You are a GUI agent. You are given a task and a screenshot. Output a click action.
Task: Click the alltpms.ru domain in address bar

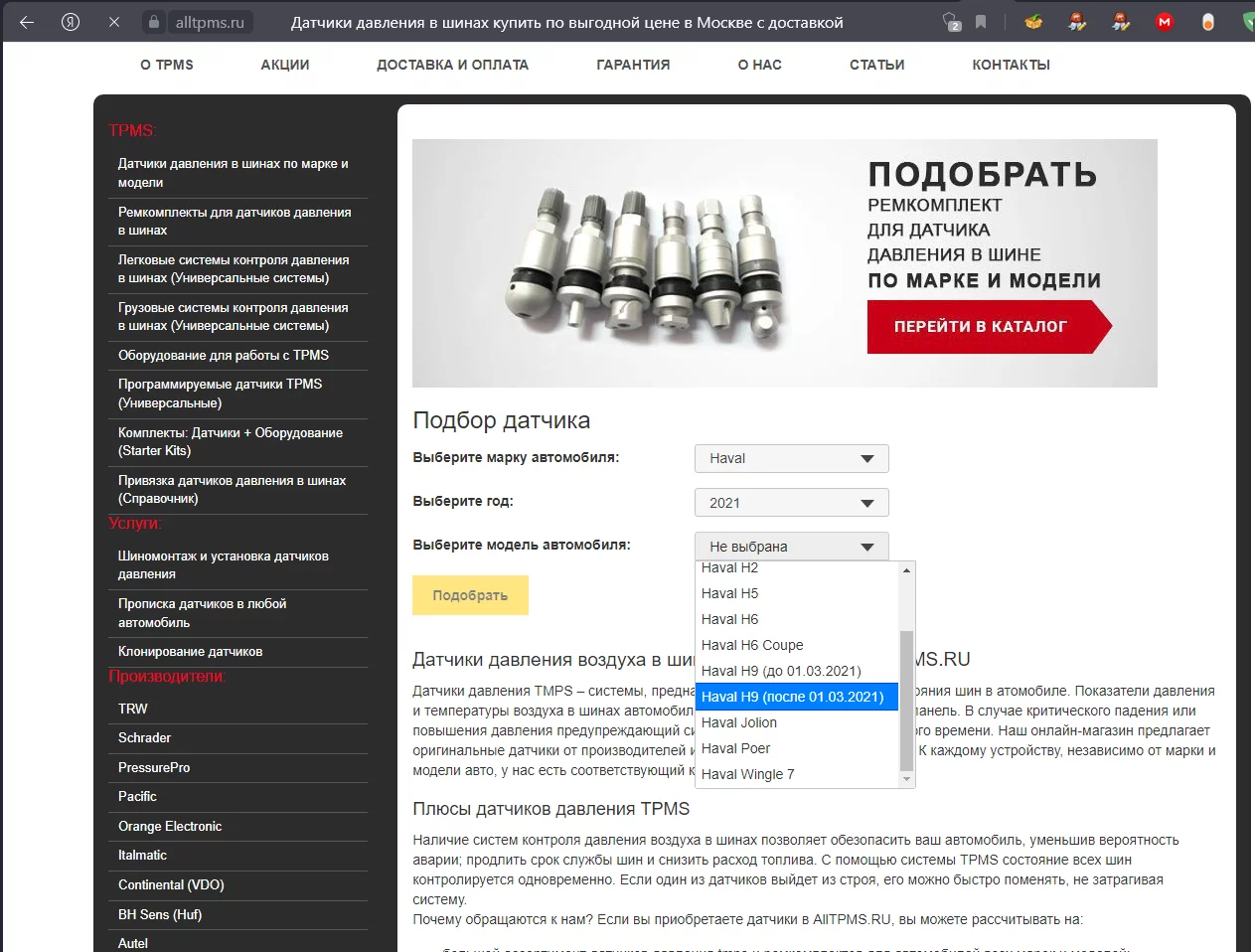(x=210, y=22)
